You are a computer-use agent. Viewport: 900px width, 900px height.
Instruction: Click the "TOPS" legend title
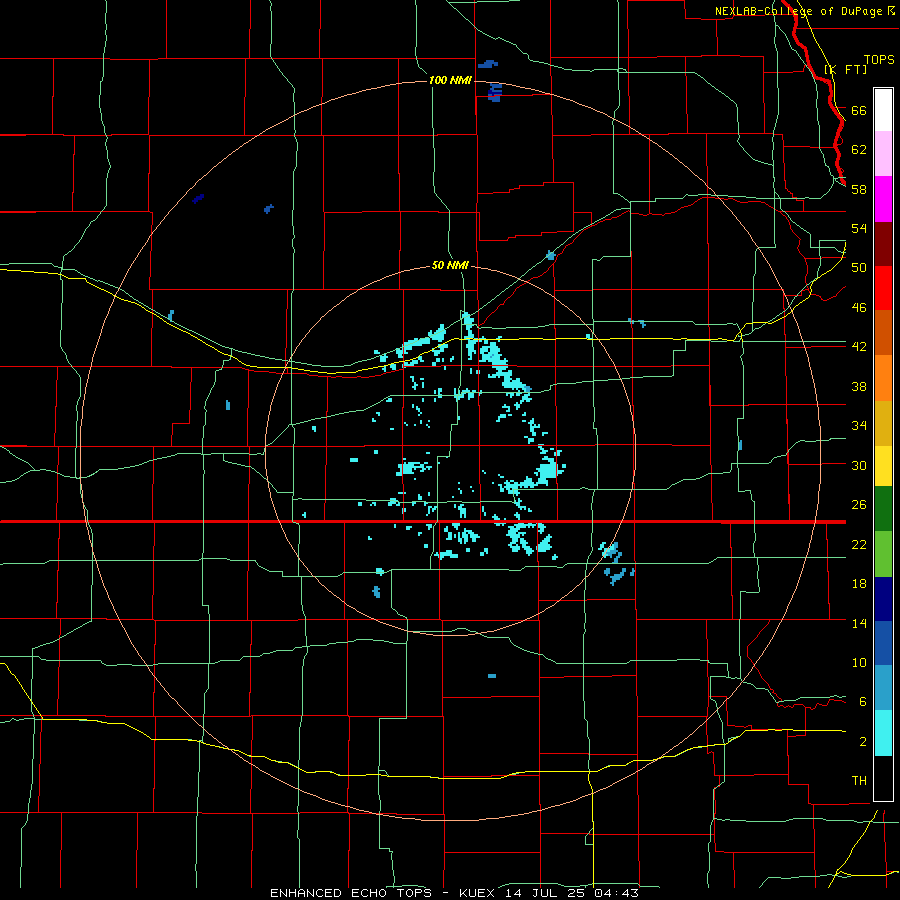[879, 60]
